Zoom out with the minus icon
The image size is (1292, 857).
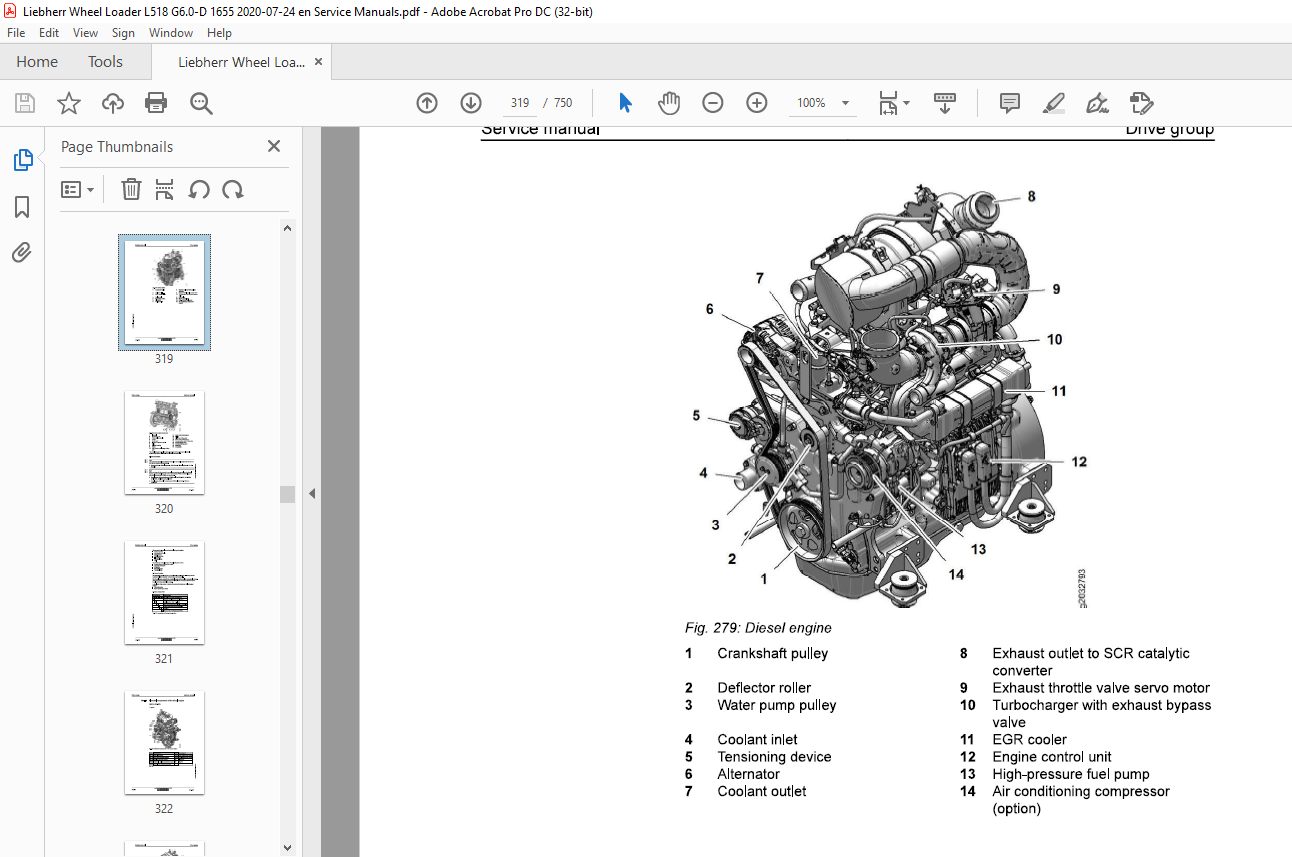pyautogui.click(x=712, y=103)
